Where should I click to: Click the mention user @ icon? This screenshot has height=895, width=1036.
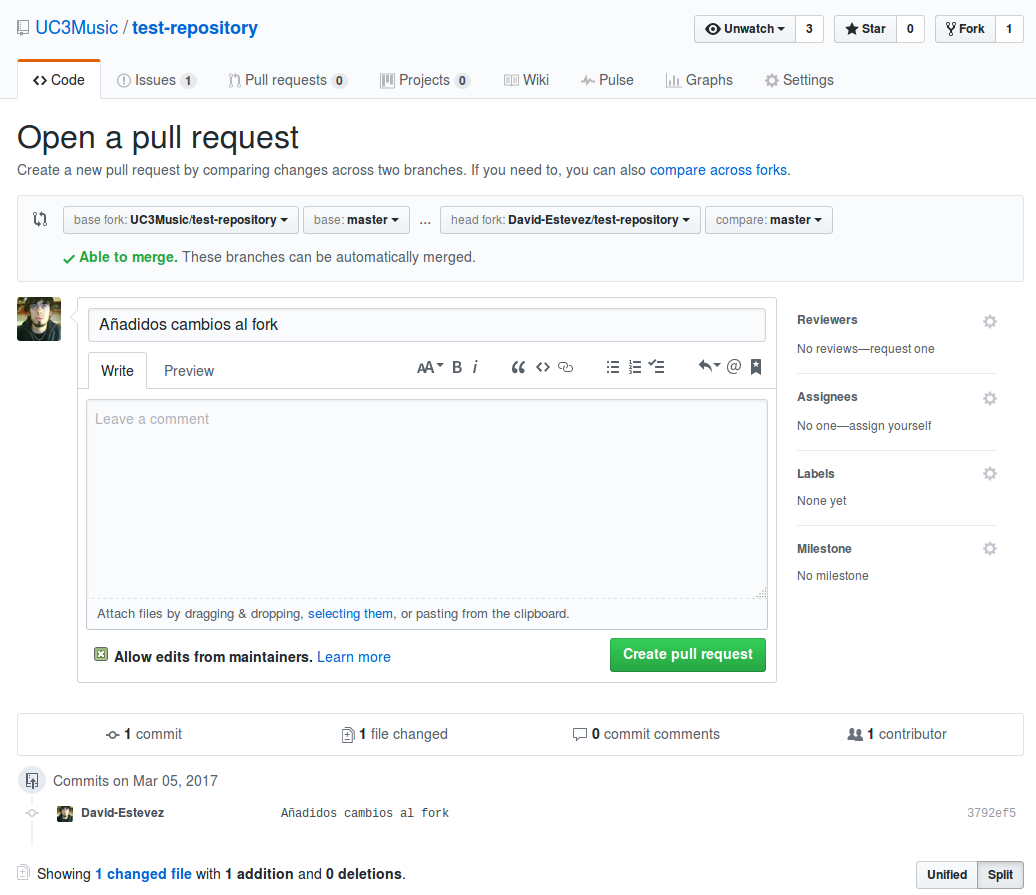click(x=734, y=367)
